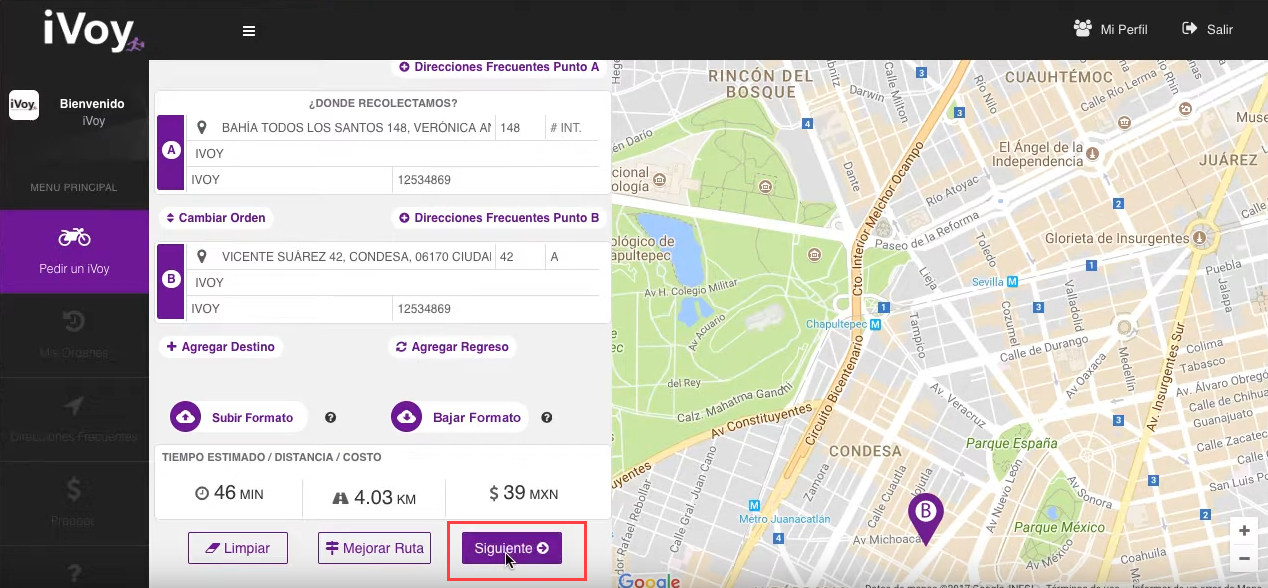The height and width of the screenshot is (588, 1268).
Task: Click the Bajar Formato download icon
Action: (407, 417)
